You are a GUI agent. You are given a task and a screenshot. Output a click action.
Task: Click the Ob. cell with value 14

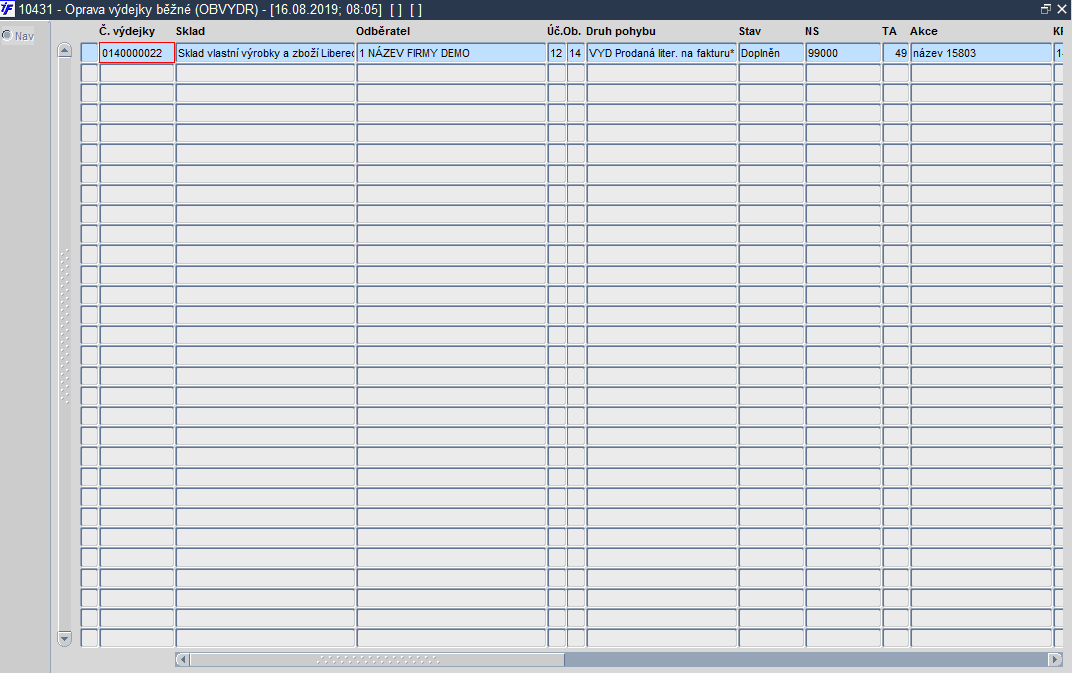pyautogui.click(x=576, y=53)
